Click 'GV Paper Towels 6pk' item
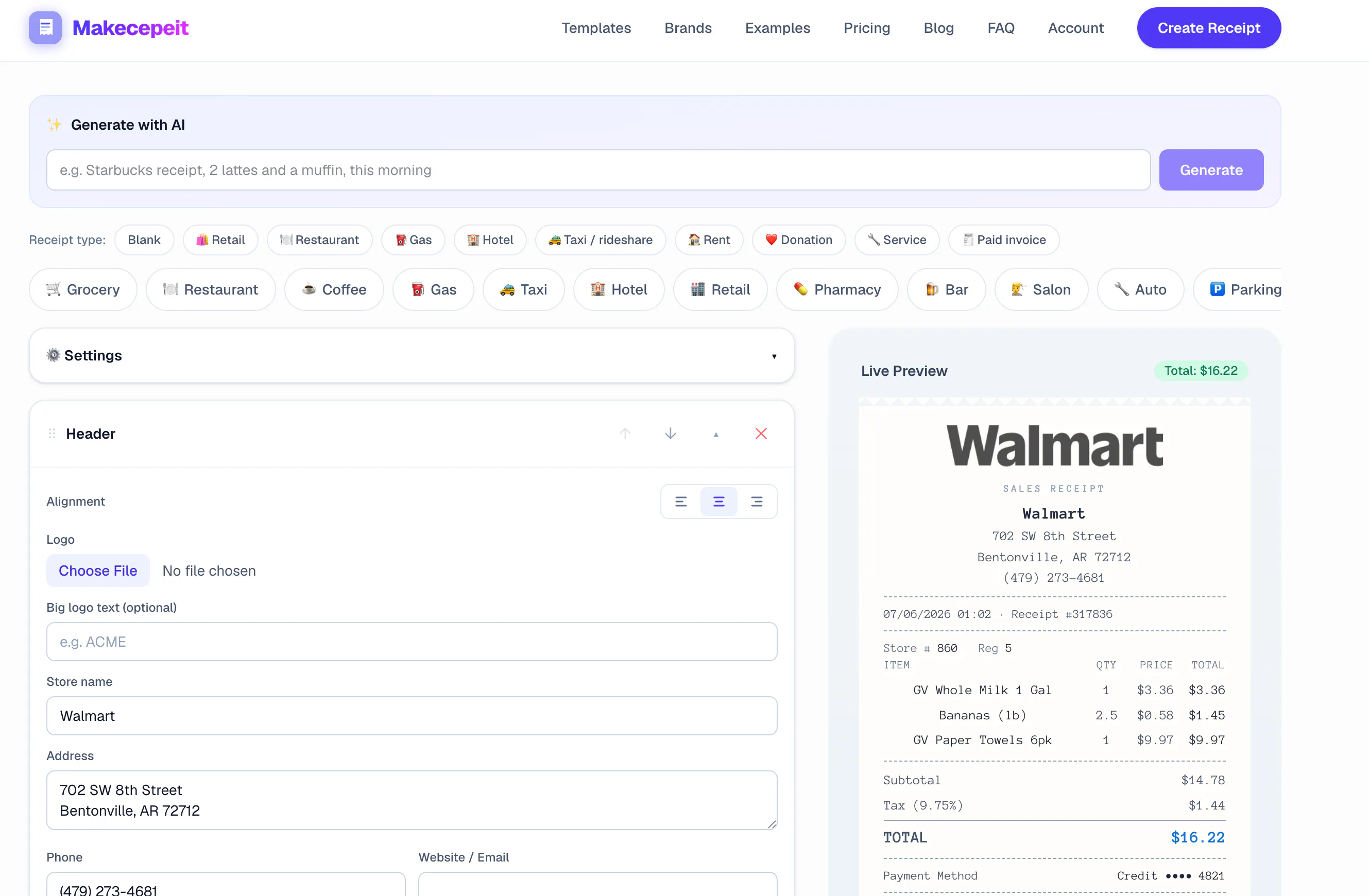The width and height of the screenshot is (1369, 896). click(x=982, y=740)
